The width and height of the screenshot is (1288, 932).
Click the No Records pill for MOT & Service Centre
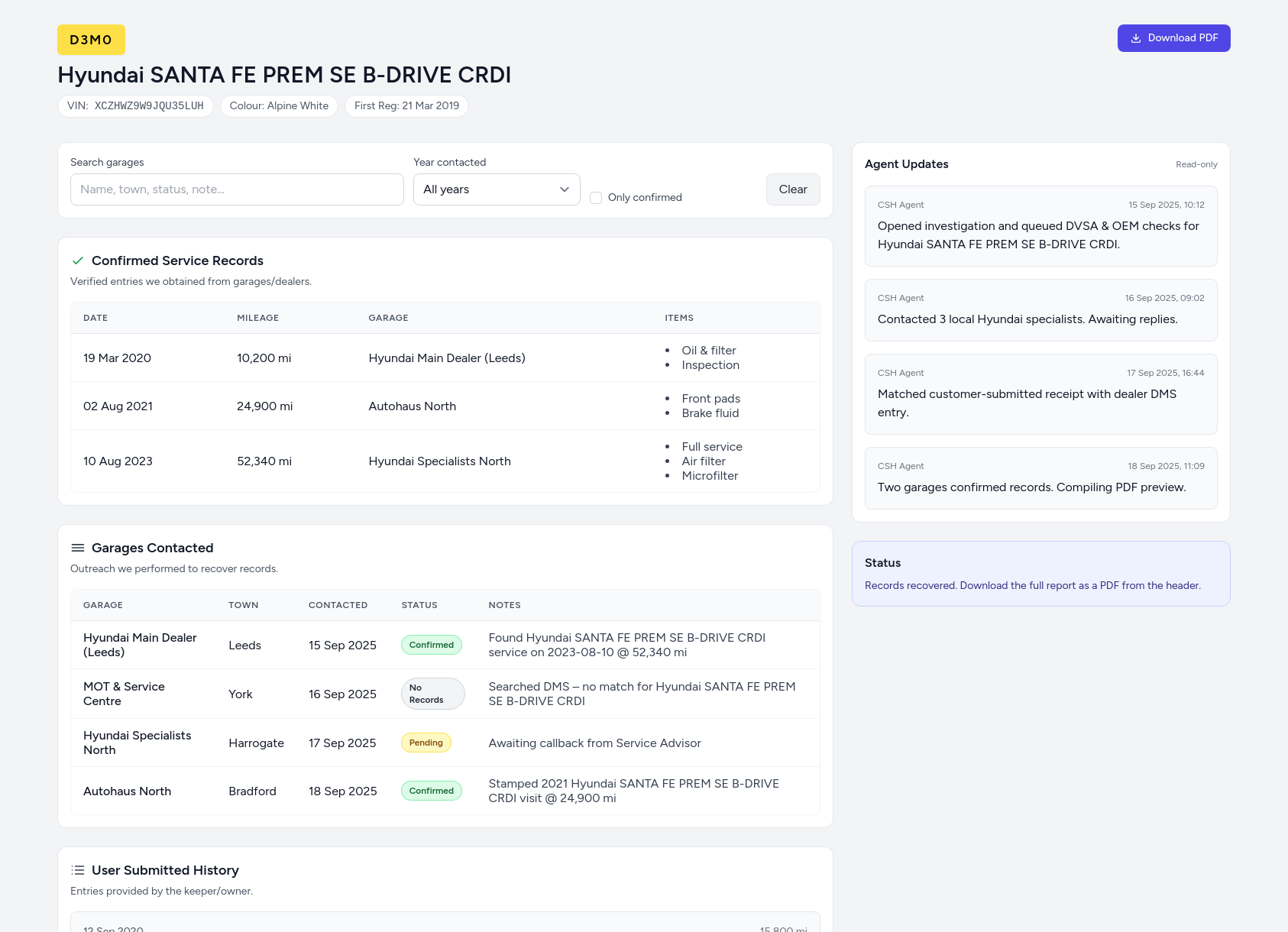point(432,693)
